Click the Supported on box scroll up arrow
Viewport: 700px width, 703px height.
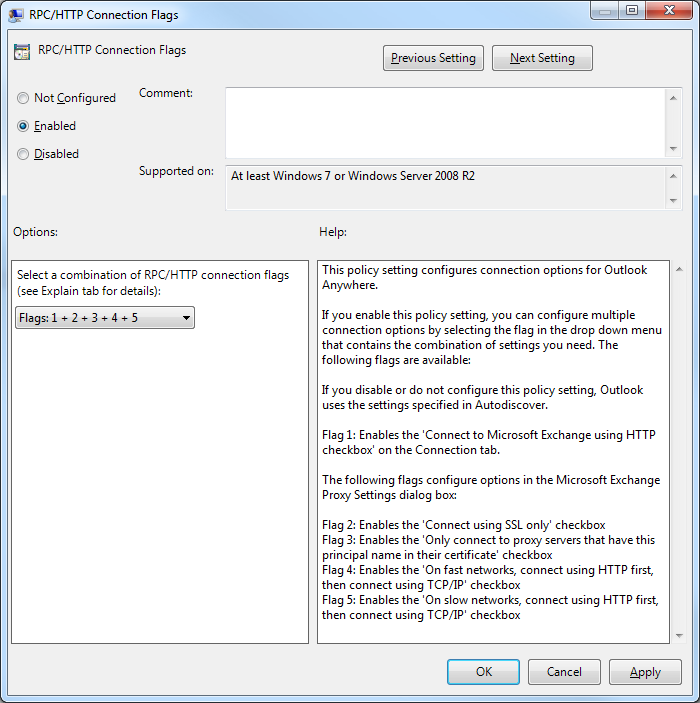click(x=673, y=174)
